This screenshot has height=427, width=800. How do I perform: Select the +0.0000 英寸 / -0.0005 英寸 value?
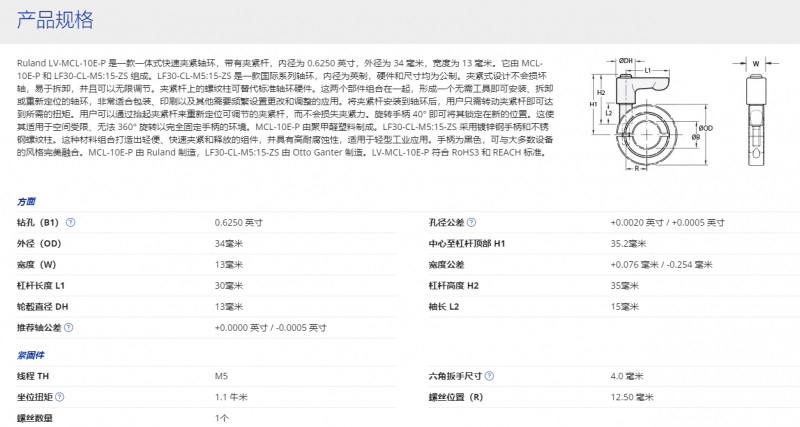[270, 328]
